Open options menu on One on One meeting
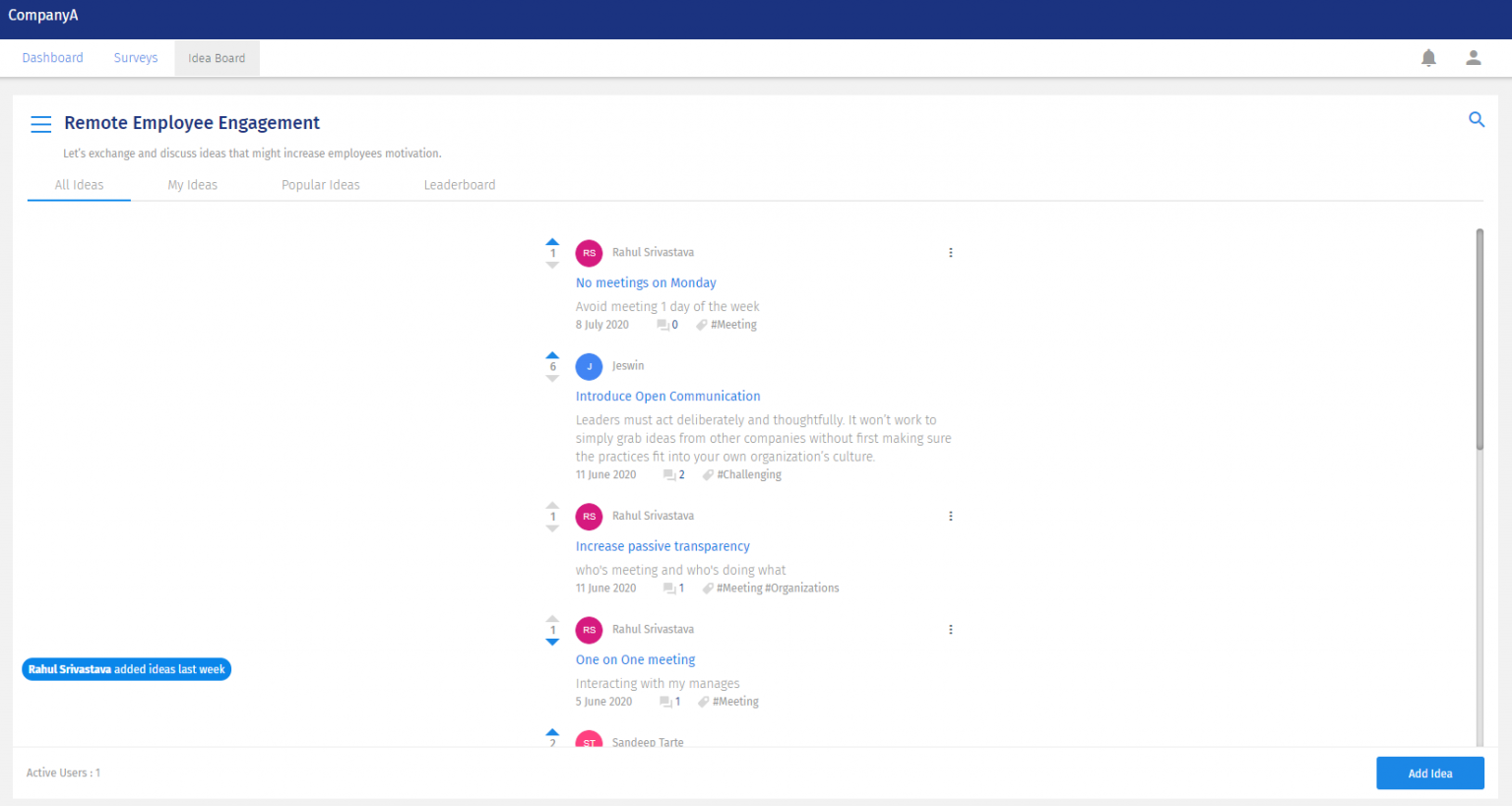 [950, 629]
